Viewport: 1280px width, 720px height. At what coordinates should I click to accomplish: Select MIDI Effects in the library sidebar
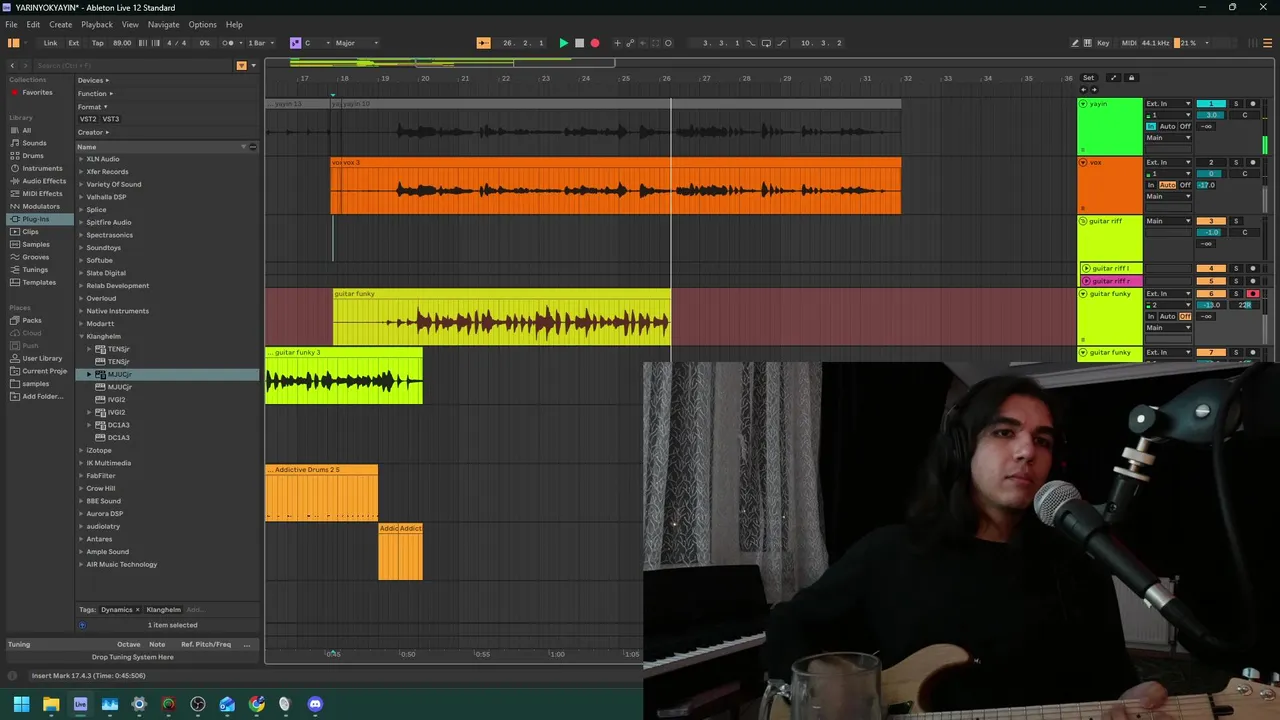pyautogui.click(x=42, y=193)
